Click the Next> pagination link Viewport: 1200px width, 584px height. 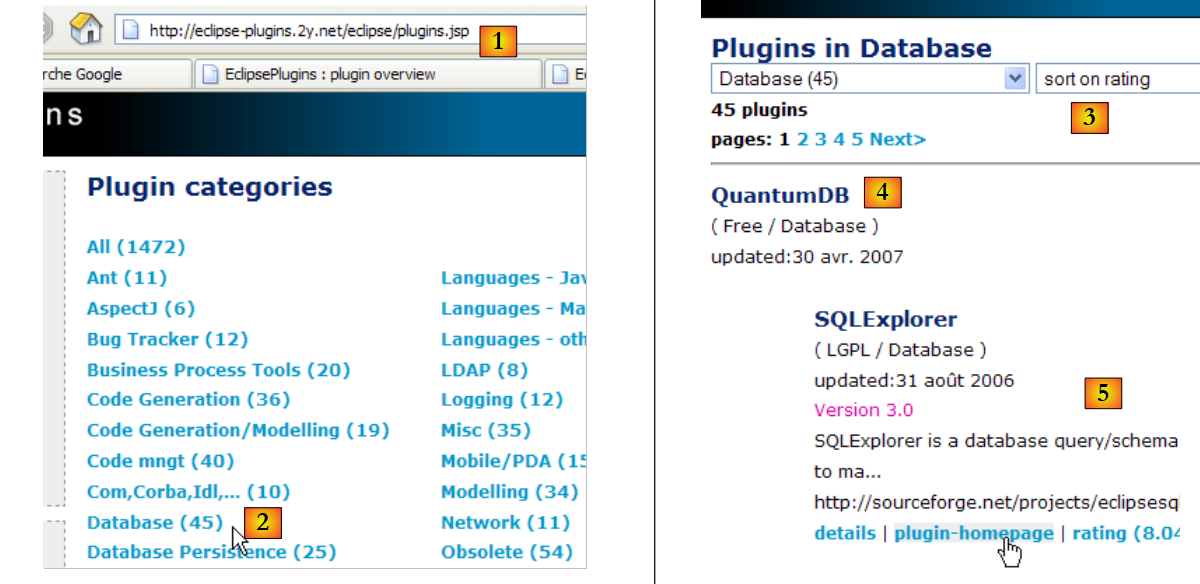(x=897, y=139)
